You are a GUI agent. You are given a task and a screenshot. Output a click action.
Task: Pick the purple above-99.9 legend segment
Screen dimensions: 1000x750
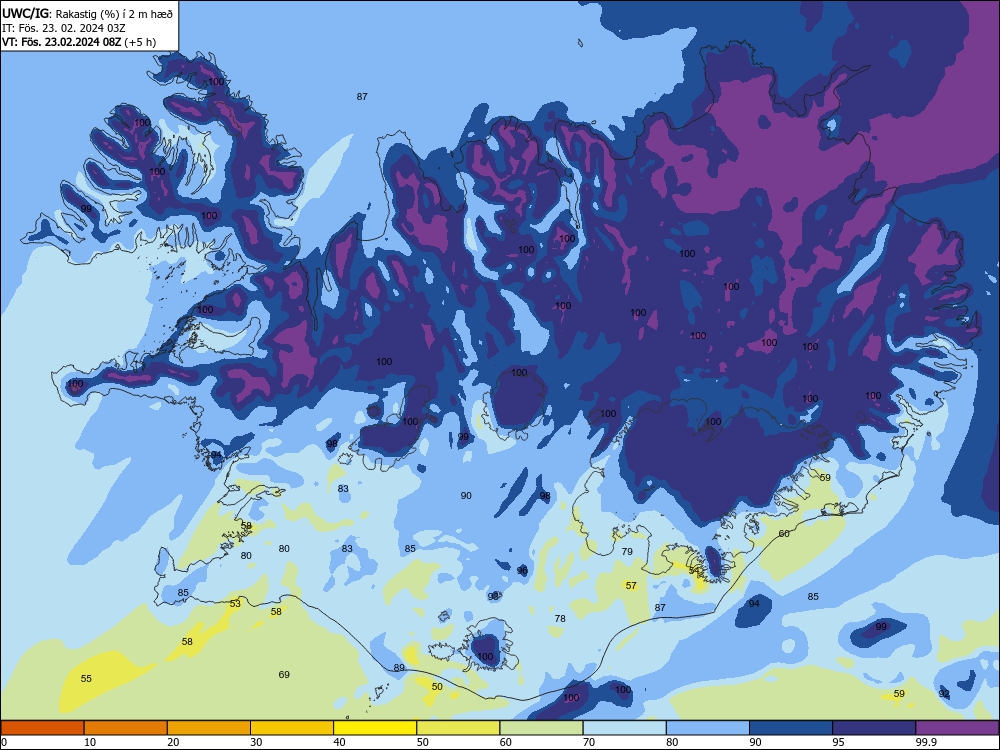pos(957,728)
